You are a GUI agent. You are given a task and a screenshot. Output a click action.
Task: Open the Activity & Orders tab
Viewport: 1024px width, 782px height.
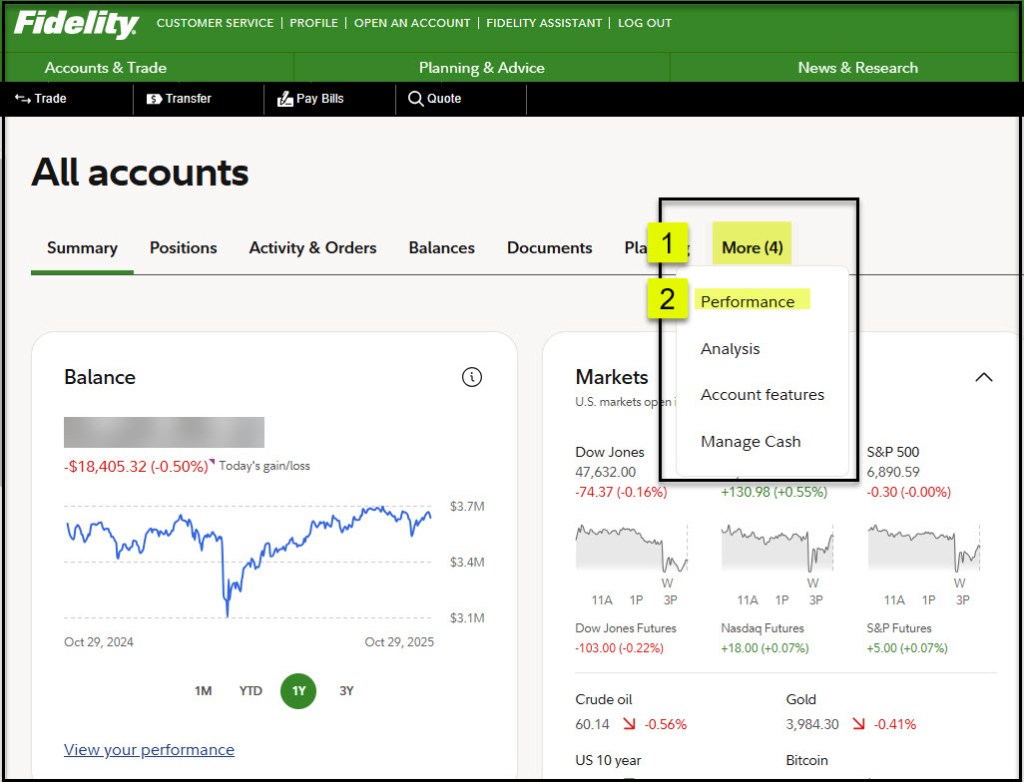[312, 248]
